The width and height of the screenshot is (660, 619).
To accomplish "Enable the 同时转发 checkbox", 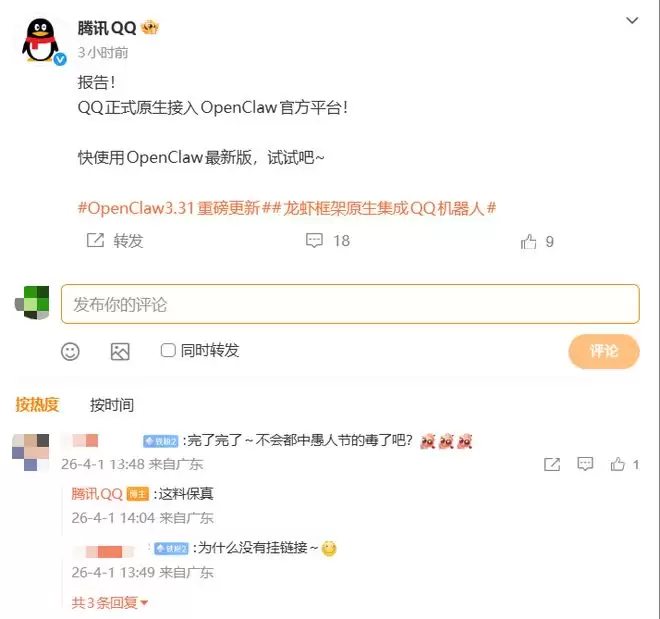I will (168, 350).
